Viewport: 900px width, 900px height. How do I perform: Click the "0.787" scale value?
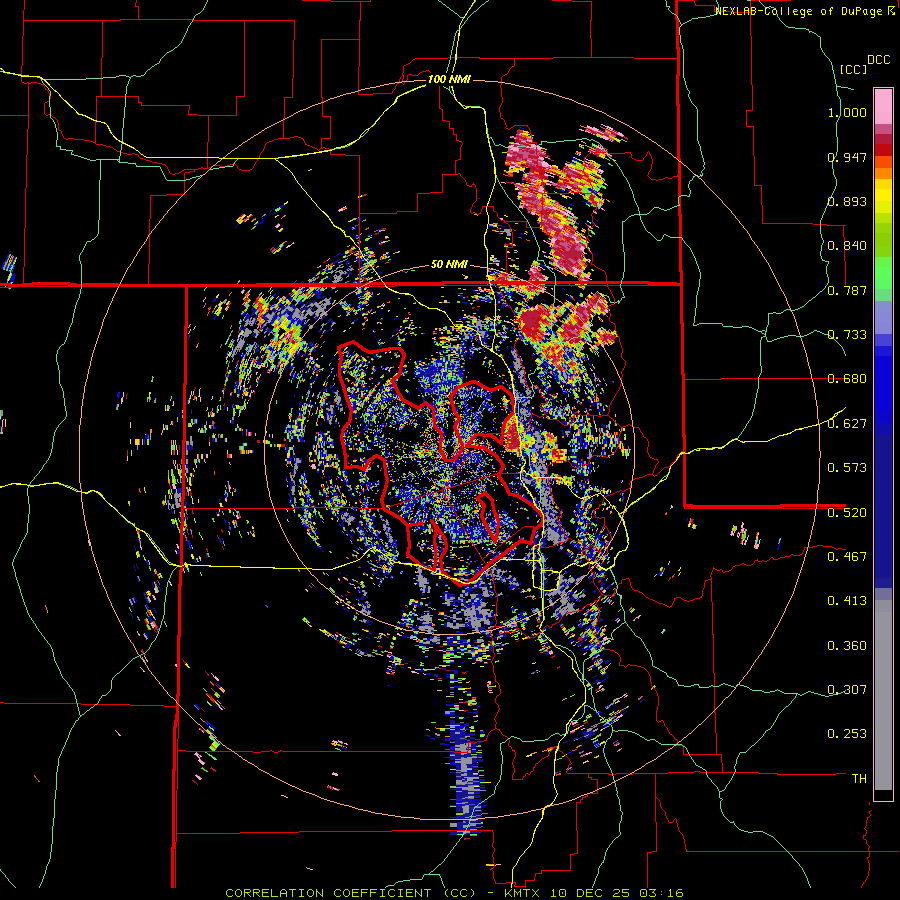tap(847, 290)
